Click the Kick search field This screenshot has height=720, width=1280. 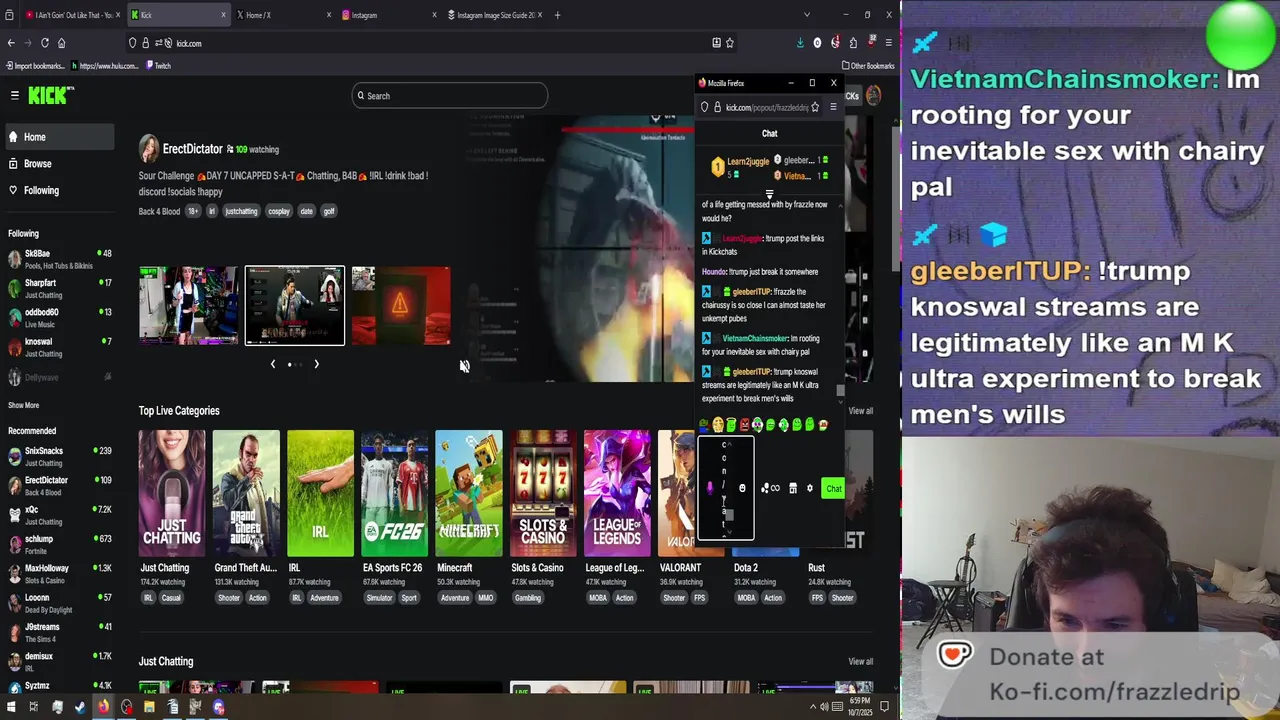pyautogui.click(x=450, y=96)
